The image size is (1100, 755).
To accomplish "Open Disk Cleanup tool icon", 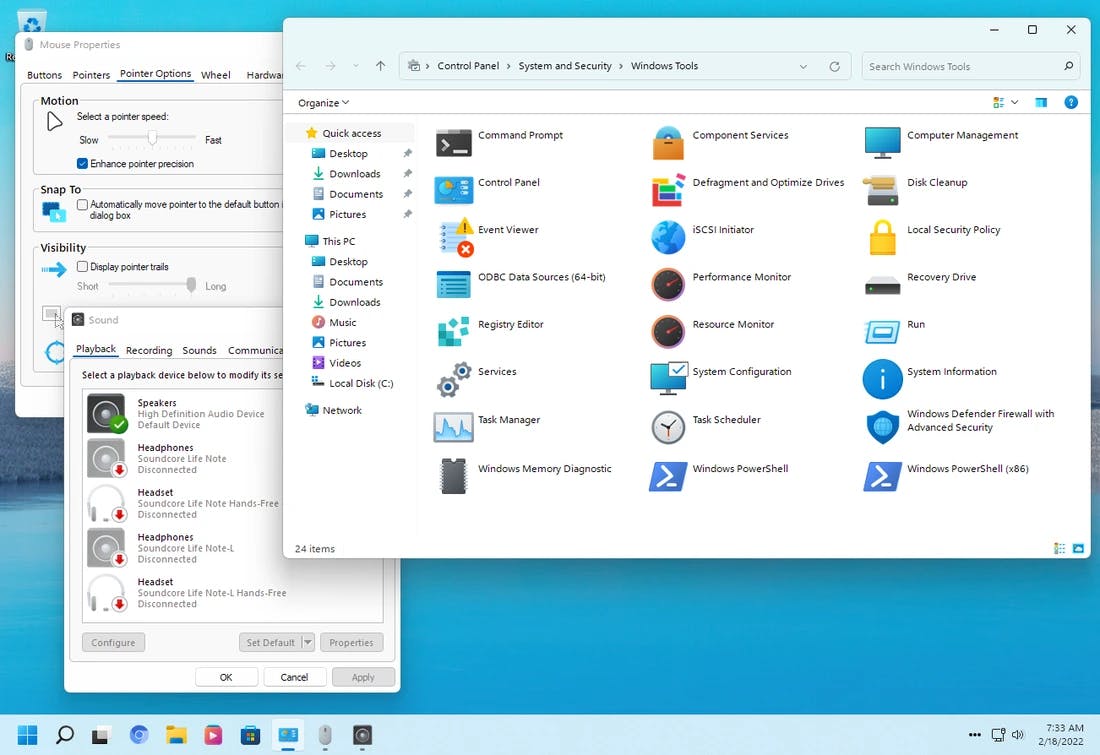I will (882, 190).
